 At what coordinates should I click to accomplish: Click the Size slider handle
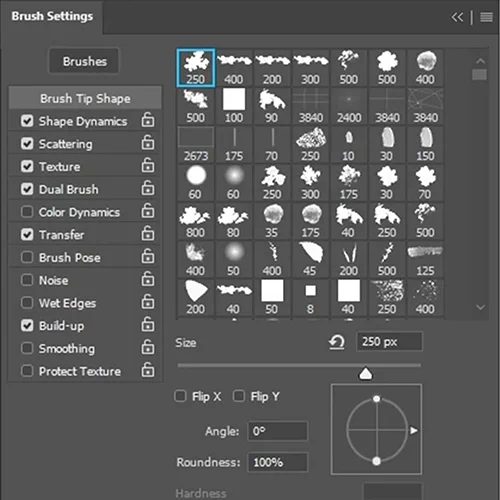366,374
